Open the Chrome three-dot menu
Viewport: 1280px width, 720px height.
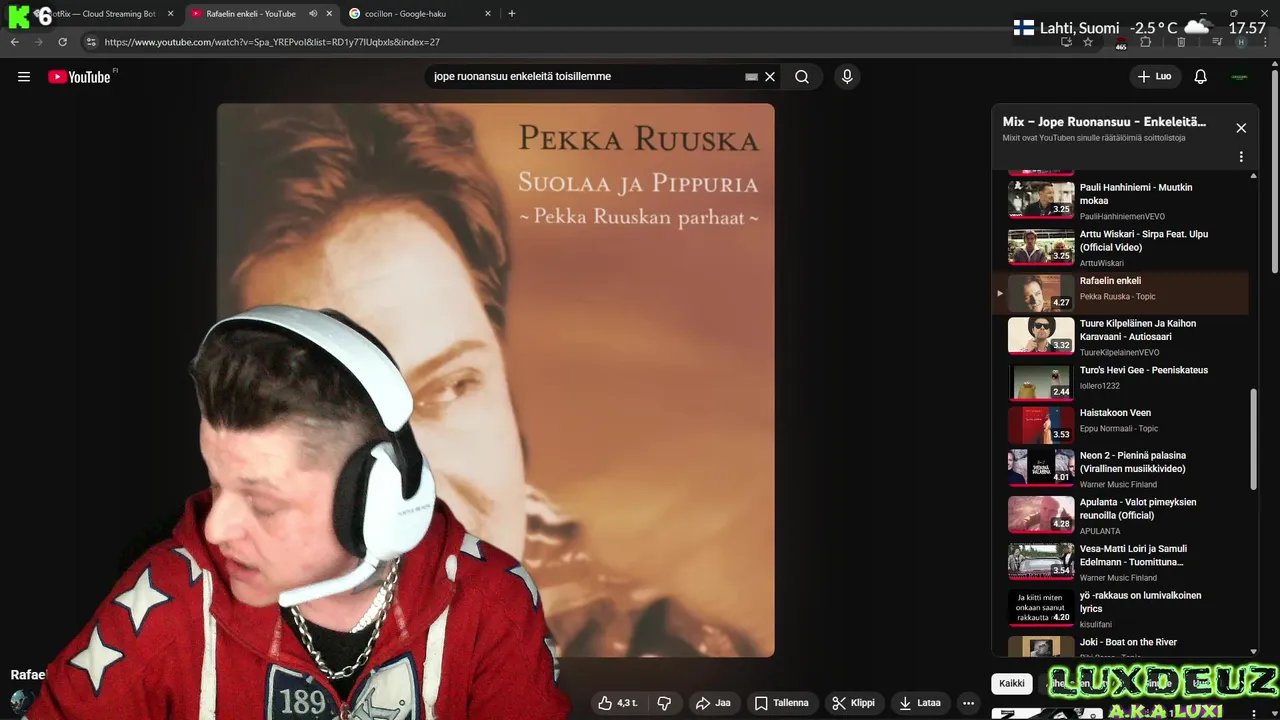click(x=1265, y=42)
